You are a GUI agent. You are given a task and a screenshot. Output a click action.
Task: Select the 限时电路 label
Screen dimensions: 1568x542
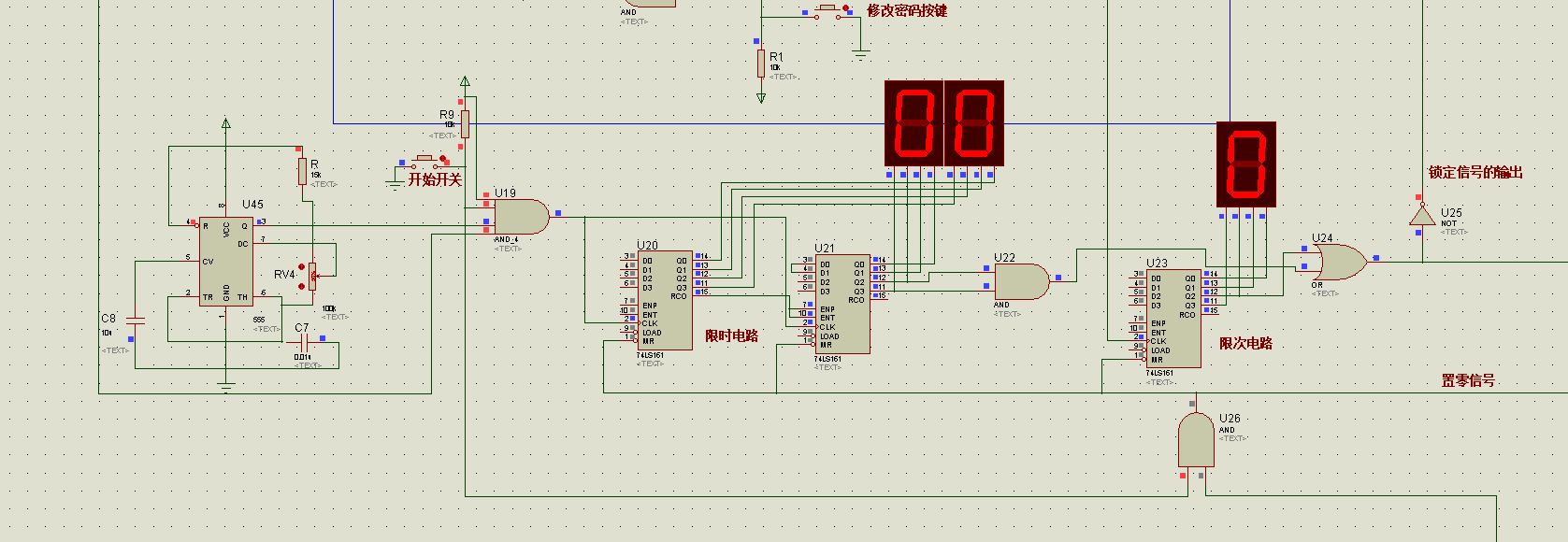732,336
